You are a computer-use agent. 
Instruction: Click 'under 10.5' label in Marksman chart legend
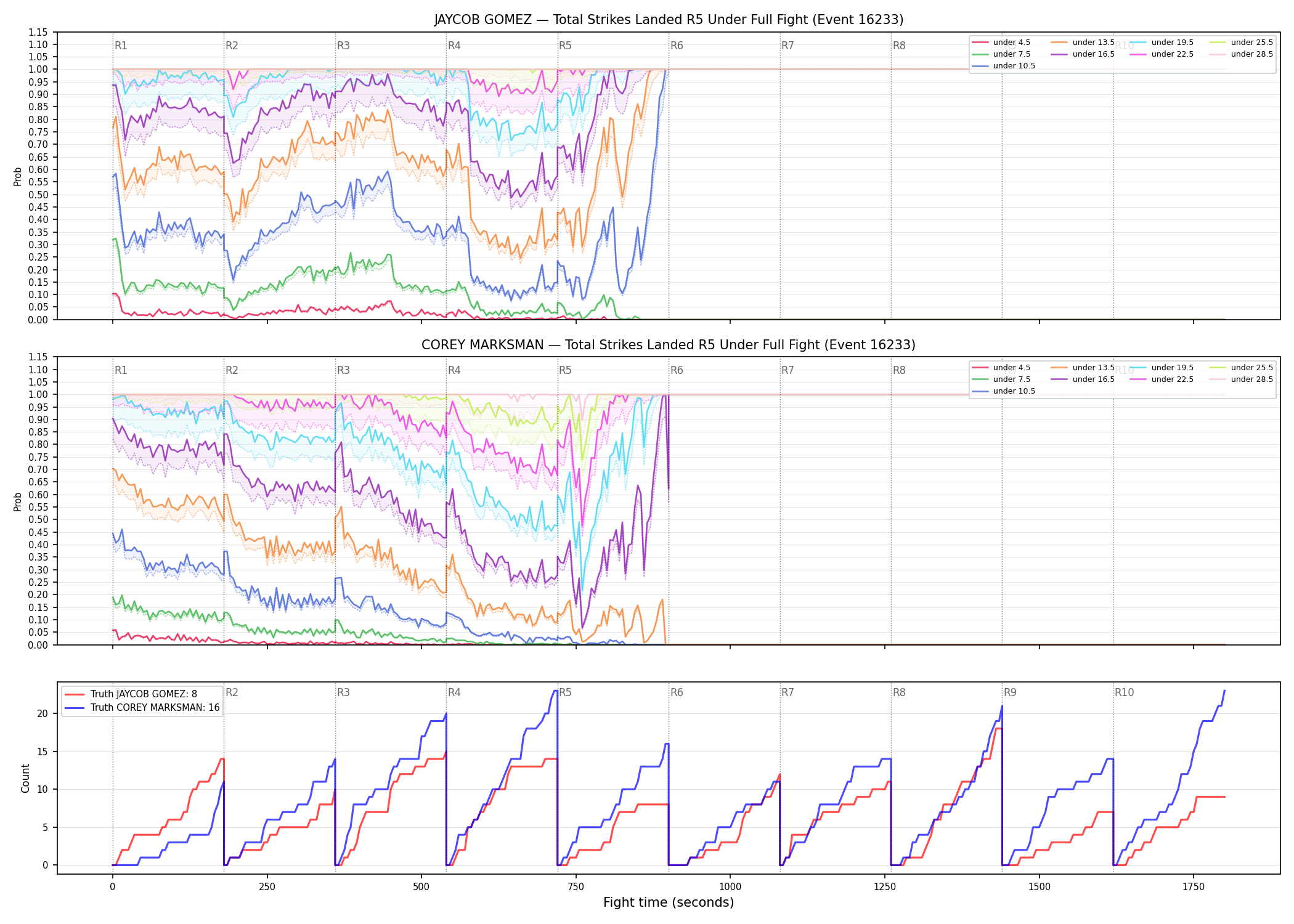tap(1014, 391)
